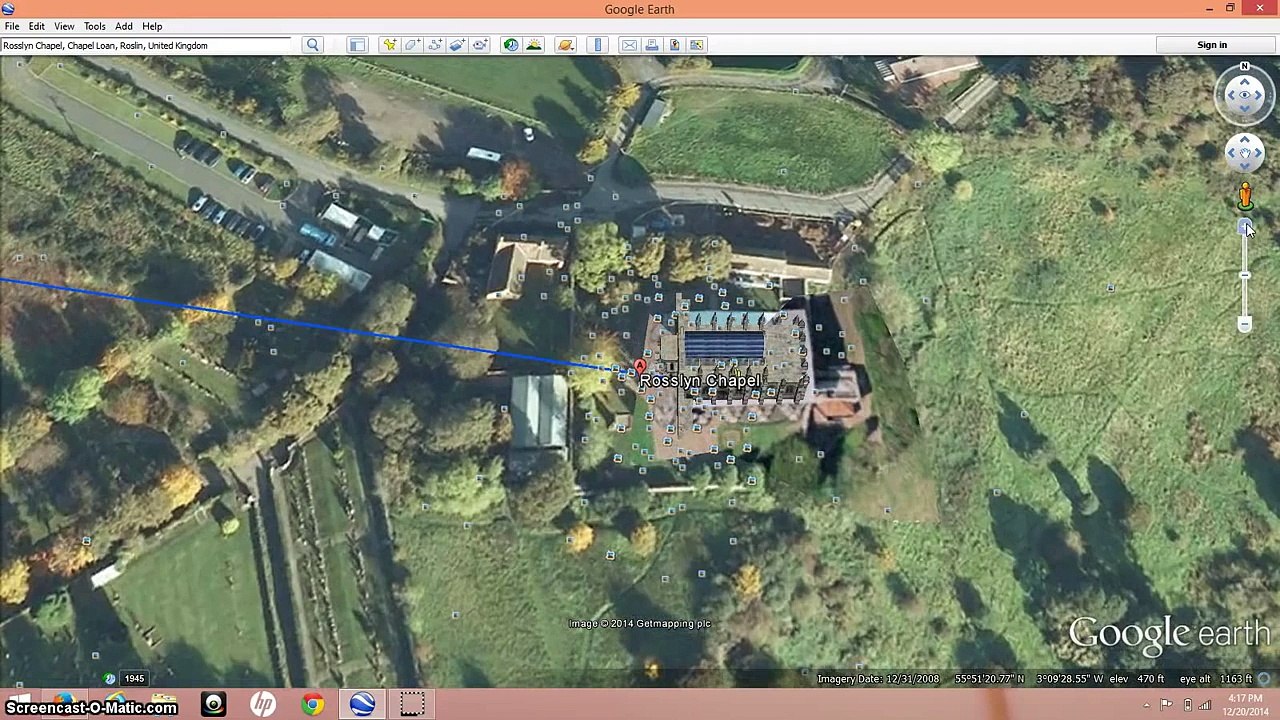
Task: Open File Explorer from the taskbar
Action: click(x=164, y=704)
